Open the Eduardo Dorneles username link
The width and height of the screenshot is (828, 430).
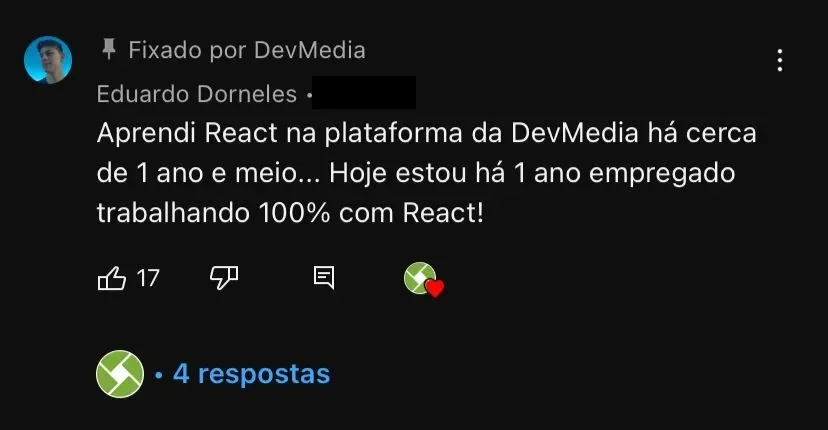[197, 94]
